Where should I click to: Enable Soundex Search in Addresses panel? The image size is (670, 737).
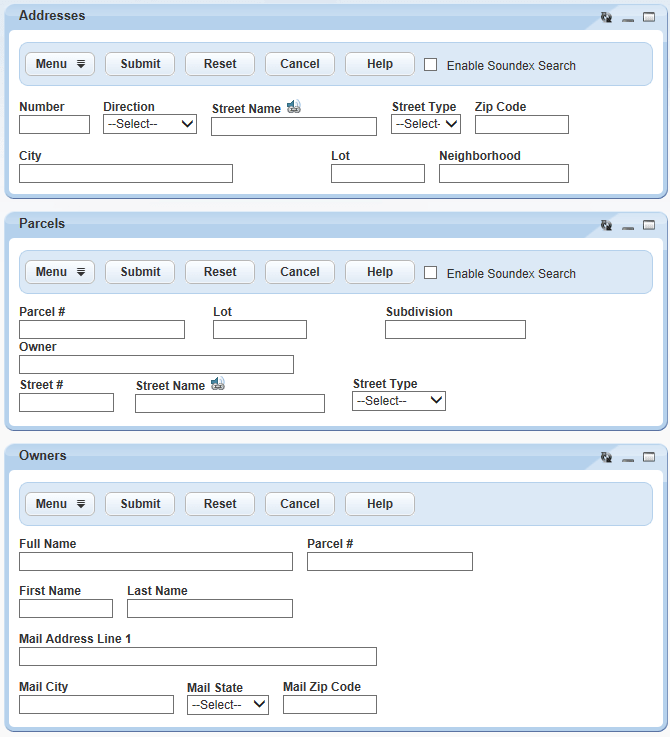431,64
